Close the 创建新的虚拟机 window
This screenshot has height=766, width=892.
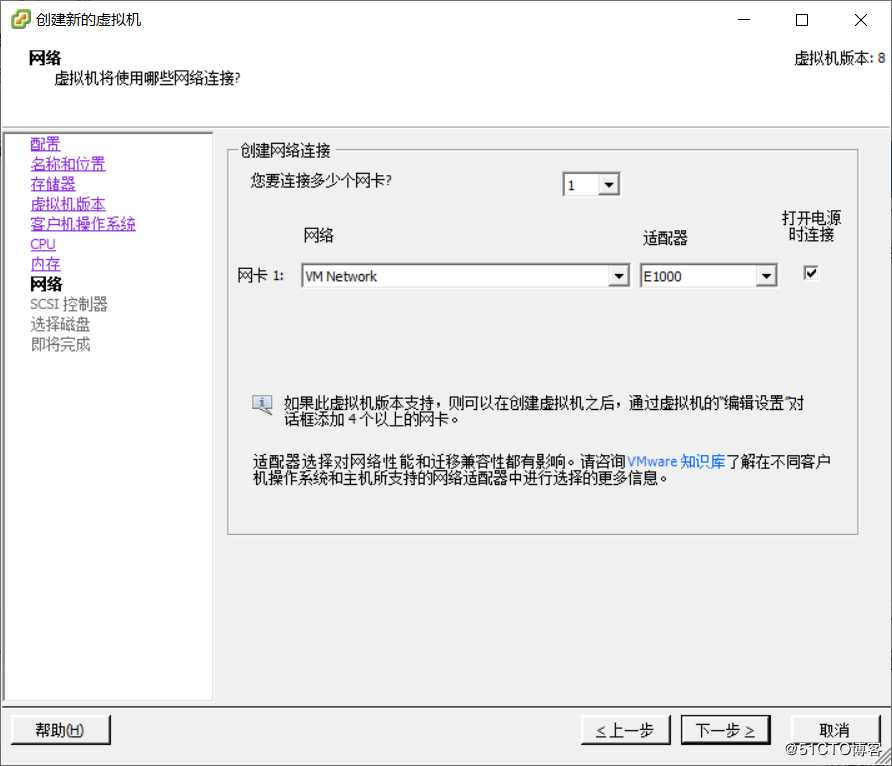coord(861,20)
